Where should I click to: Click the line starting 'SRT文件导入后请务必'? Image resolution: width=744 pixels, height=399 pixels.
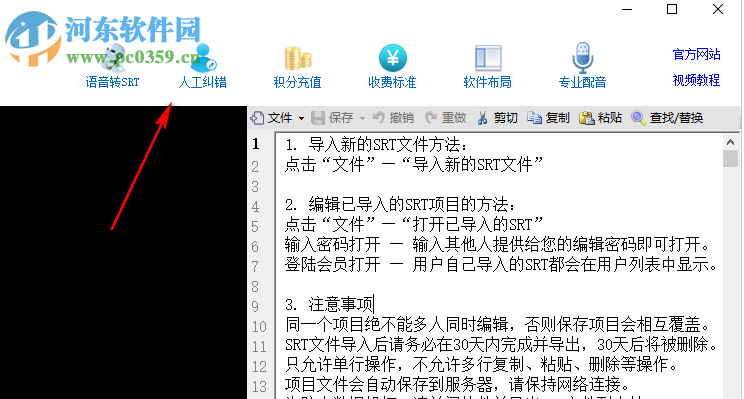(x=501, y=344)
